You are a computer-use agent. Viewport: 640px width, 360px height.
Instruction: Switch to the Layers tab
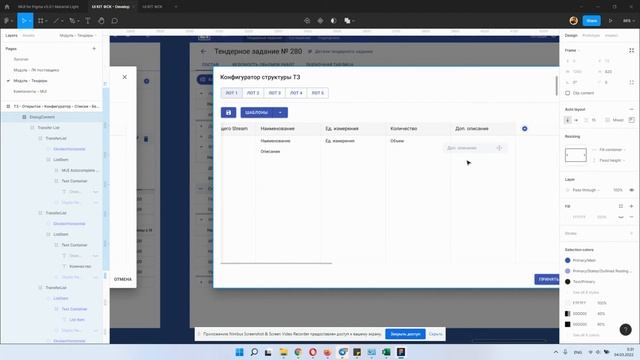click(11, 36)
